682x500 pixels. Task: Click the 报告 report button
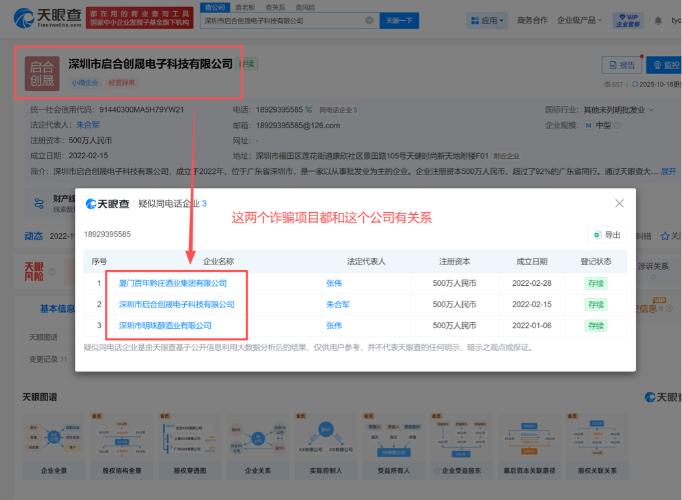[622, 65]
